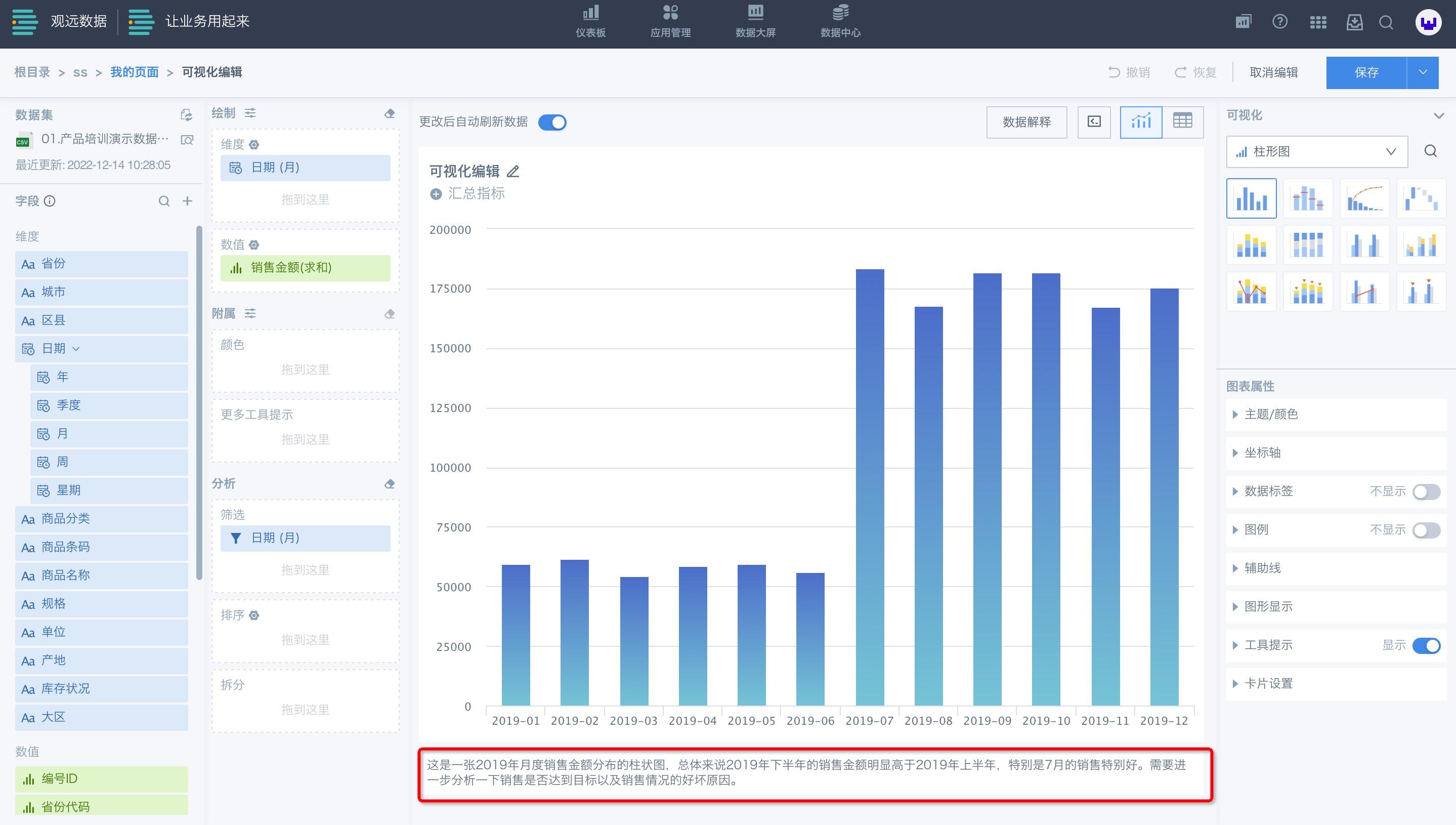Open the 数据中心 top navigation item
The height and width of the screenshot is (825, 1456).
coord(840,22)
